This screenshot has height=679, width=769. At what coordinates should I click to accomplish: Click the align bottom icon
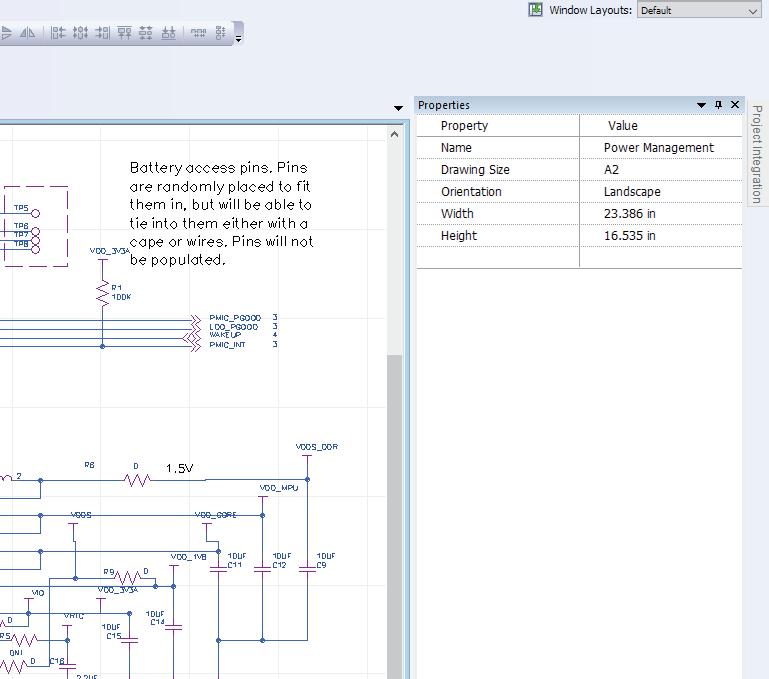click(169, 33)
